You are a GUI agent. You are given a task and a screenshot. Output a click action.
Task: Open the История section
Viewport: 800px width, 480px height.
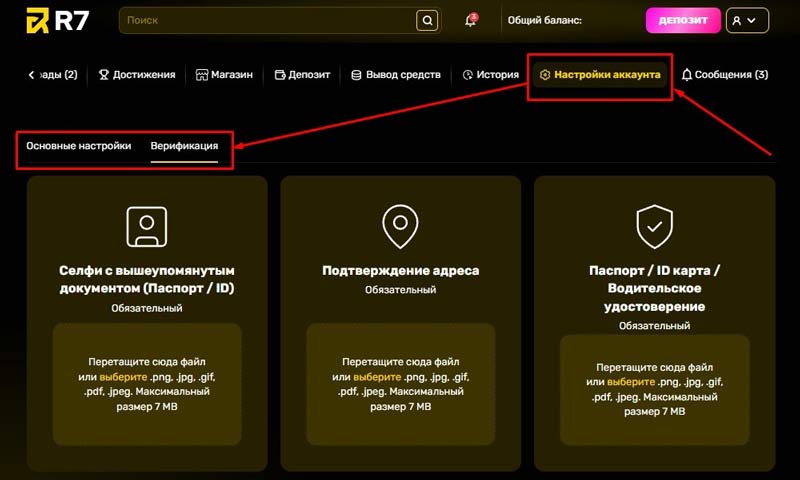point(490,75)
